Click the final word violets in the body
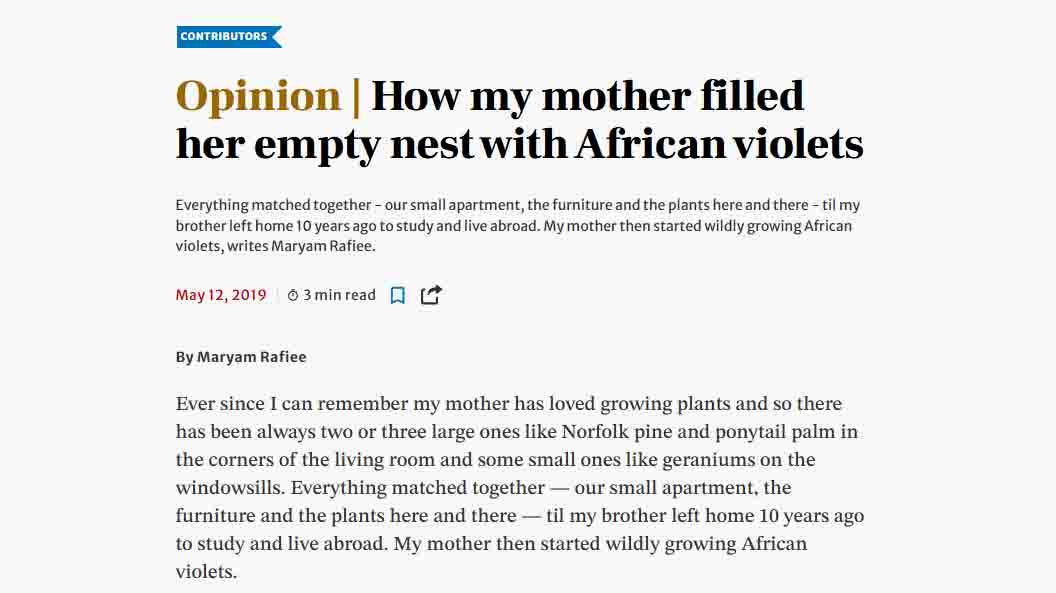The width and height of the screenshot is (1056, 593). tap(206, 572)
